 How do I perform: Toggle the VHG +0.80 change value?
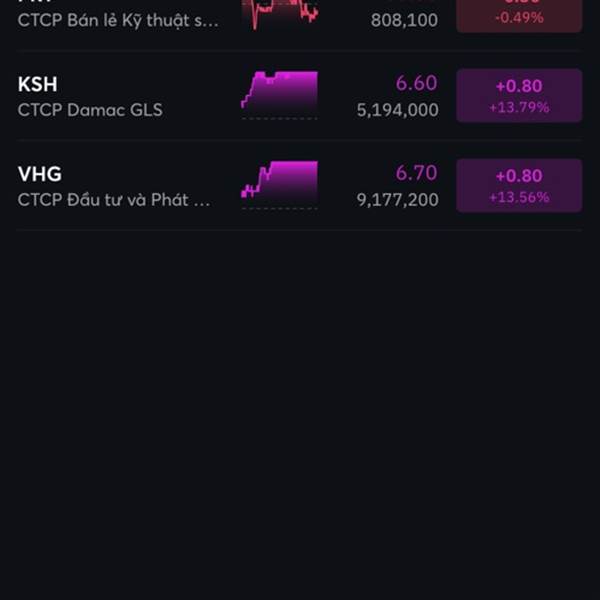pos(519,176)
